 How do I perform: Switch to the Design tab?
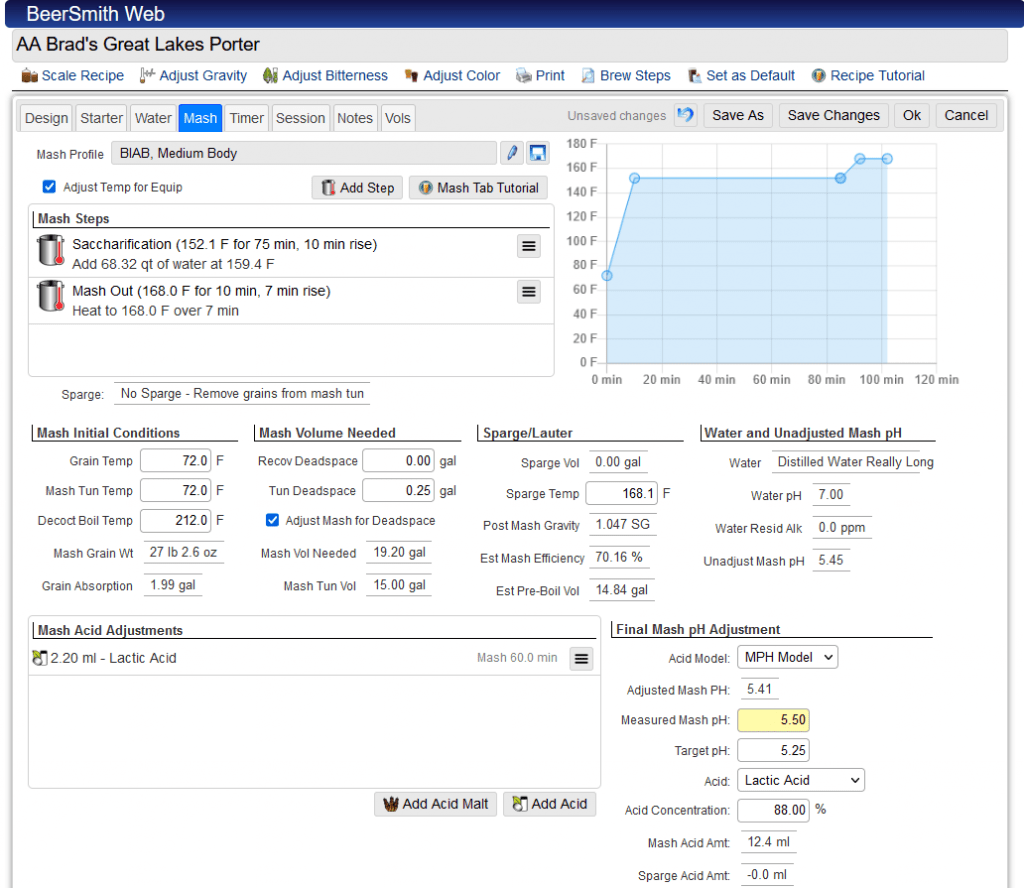point(45,117)
